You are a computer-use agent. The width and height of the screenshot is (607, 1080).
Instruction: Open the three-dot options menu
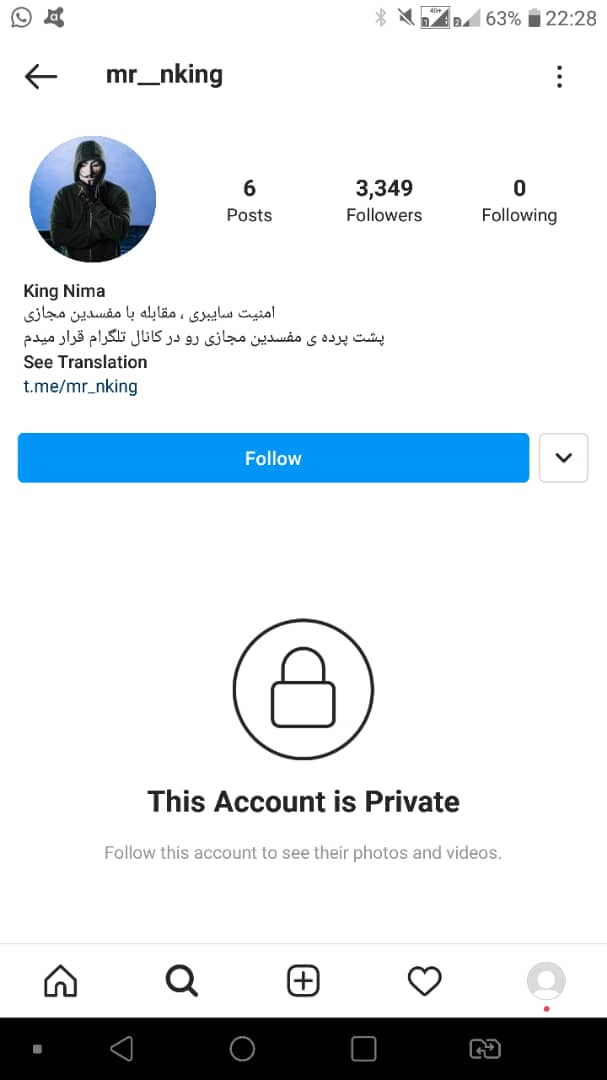coord(559,76)
